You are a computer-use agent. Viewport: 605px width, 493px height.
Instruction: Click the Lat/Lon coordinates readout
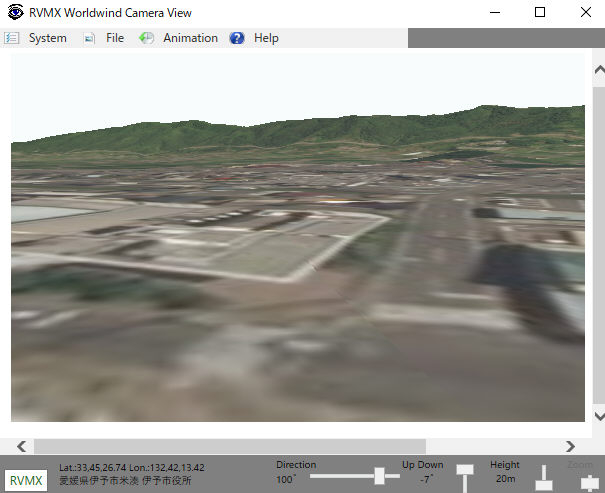[131, 467]
